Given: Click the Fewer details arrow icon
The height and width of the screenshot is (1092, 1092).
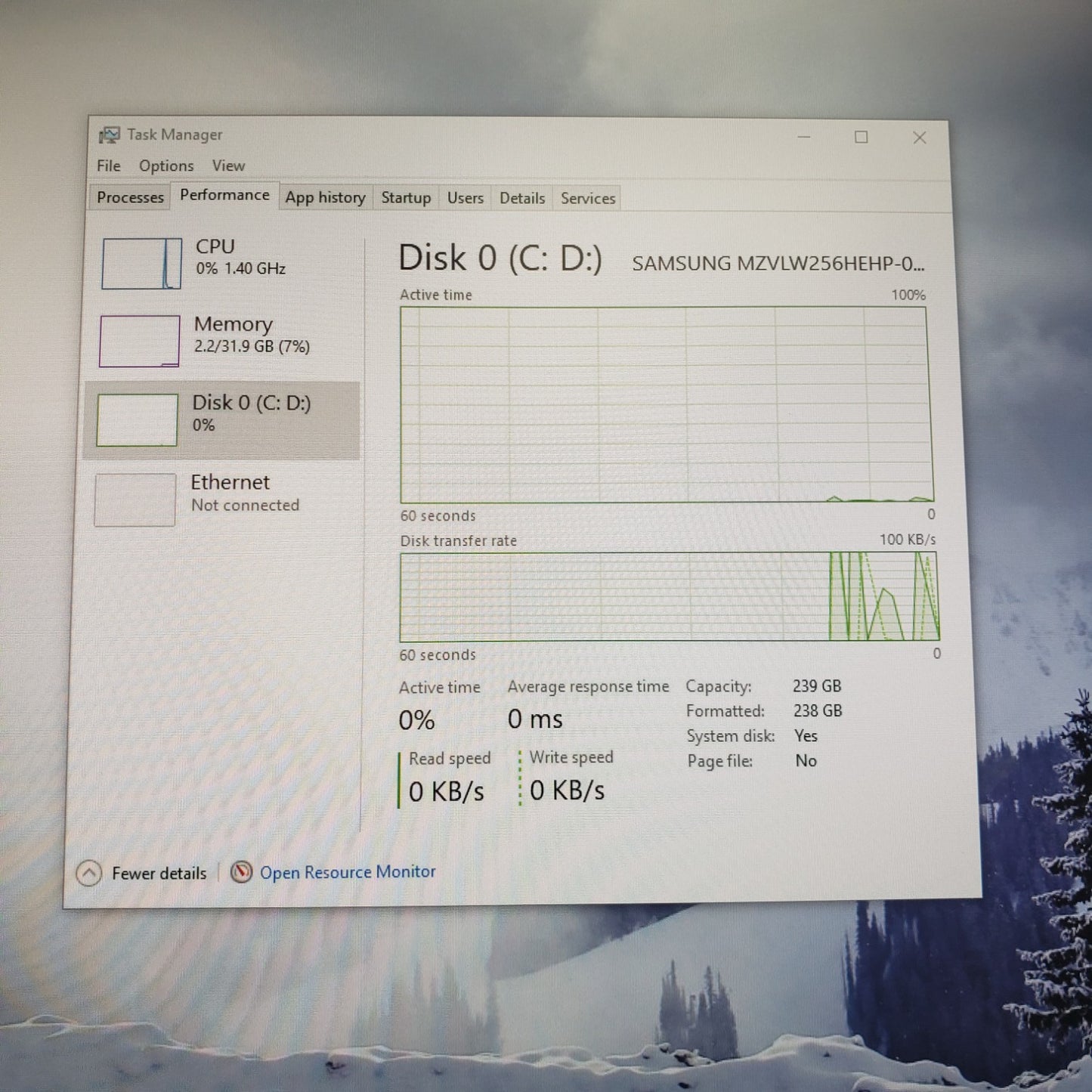Looking at the screenshot, I should pyautogui.click(x=89, y=874).
